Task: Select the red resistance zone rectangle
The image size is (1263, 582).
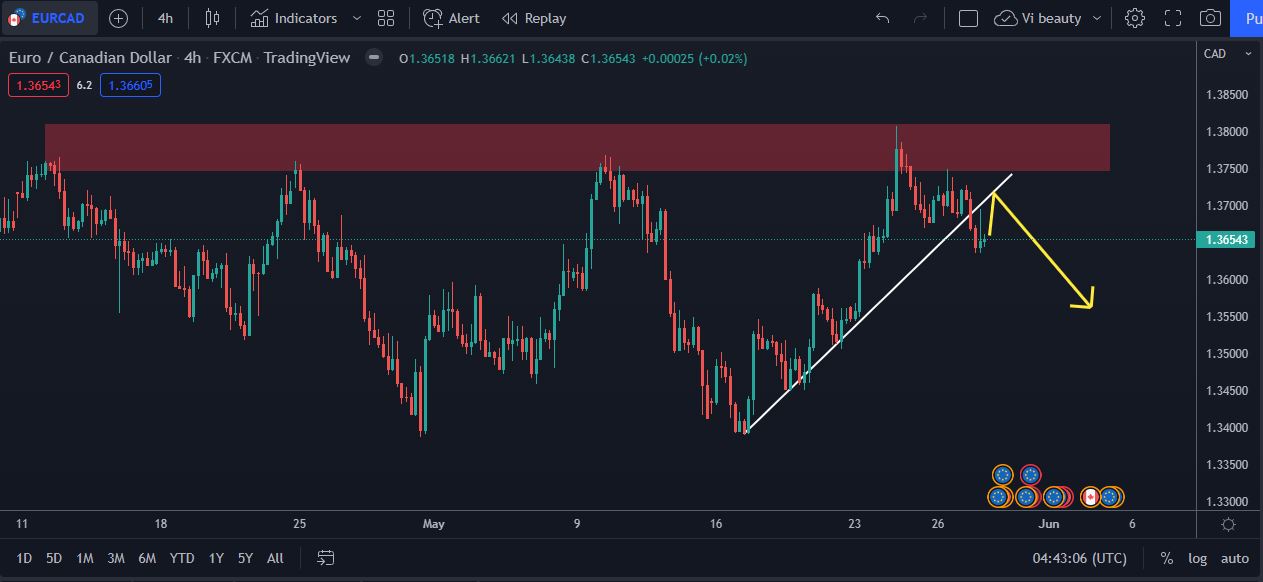Action: click(577, 147)
